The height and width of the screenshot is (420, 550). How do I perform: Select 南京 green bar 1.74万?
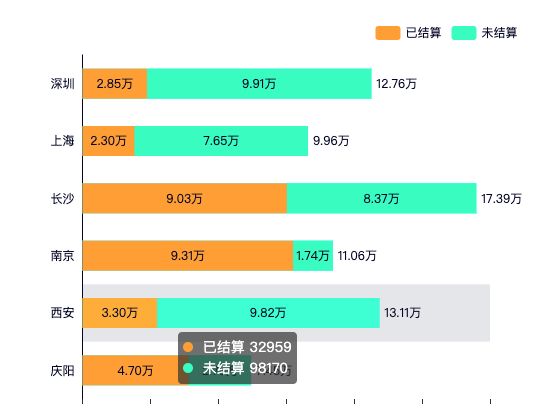click(313, 255)
